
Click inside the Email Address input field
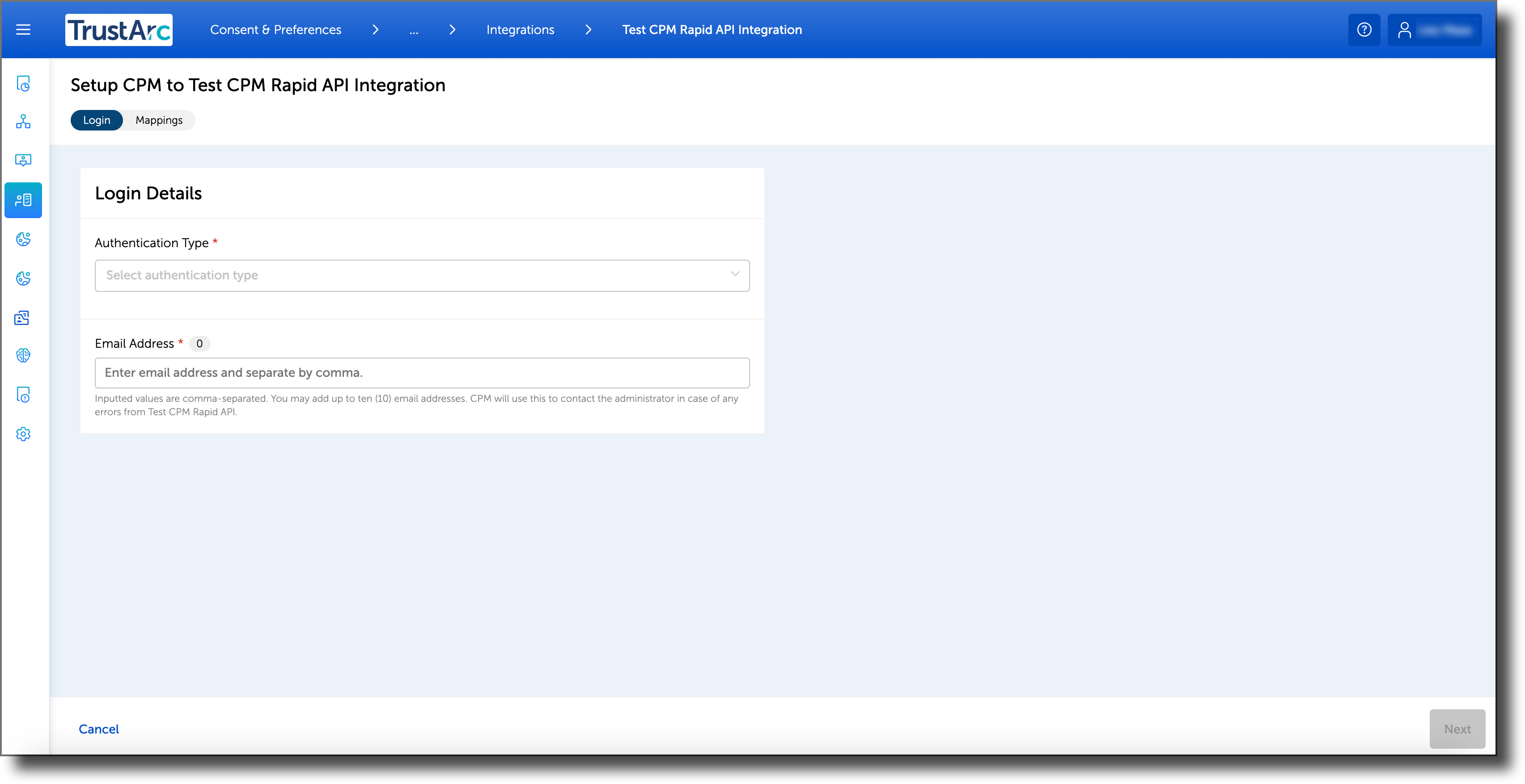(422, 372)
